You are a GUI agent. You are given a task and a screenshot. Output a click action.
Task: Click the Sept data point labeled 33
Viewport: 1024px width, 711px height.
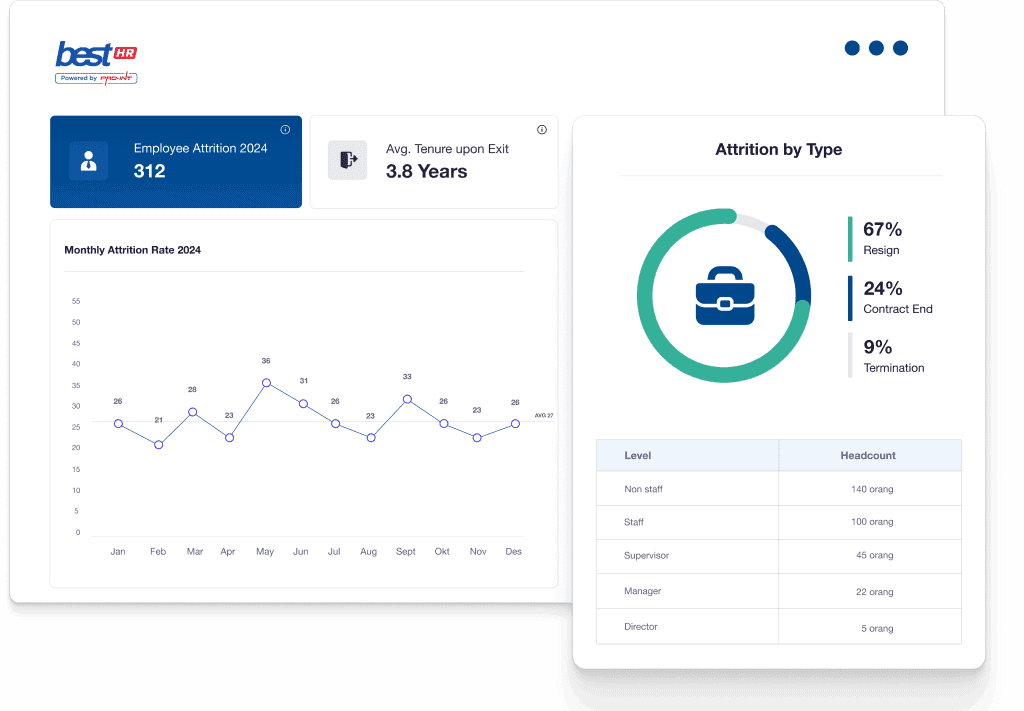407,399
